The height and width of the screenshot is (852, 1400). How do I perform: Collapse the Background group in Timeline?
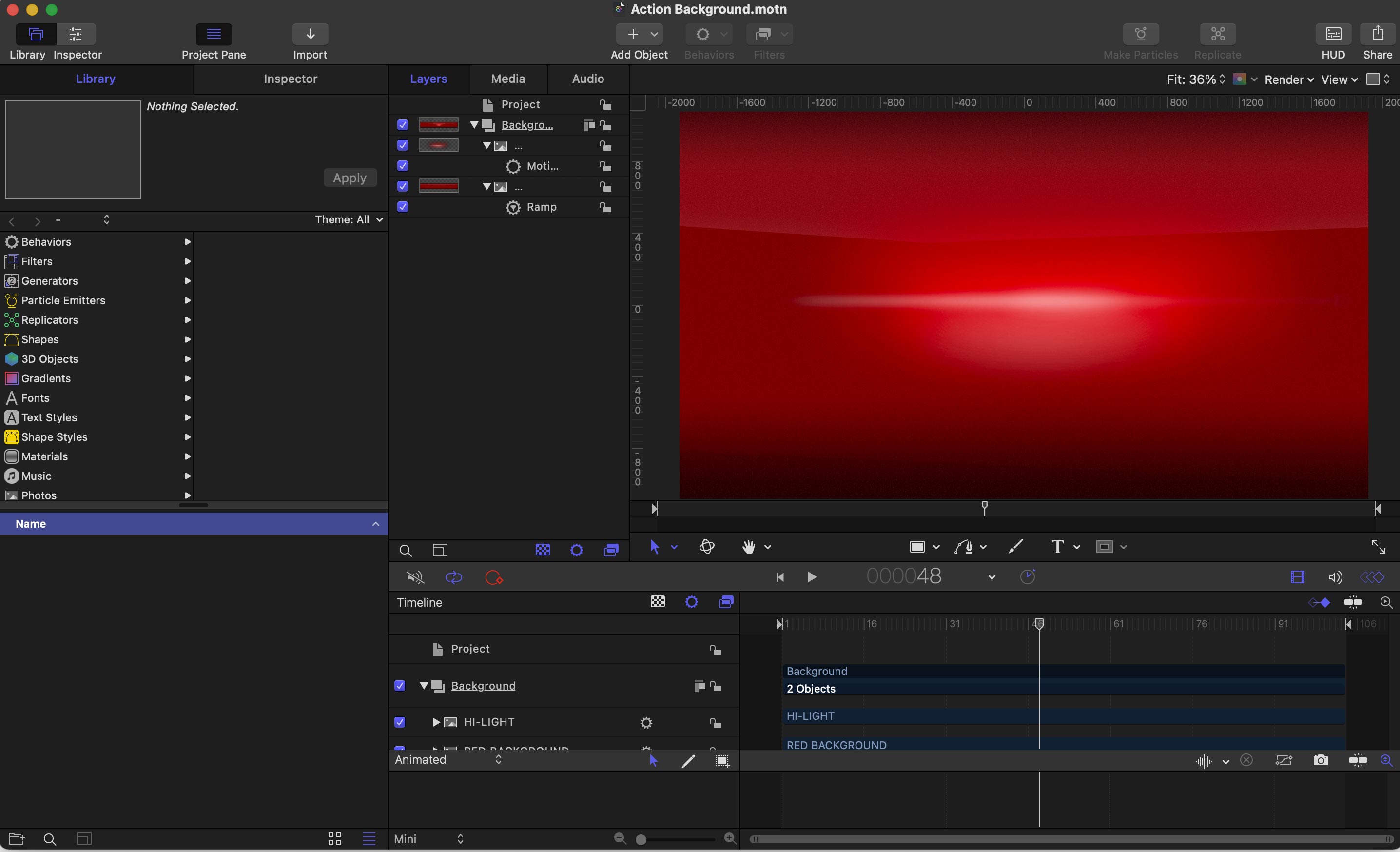(x=424, y=686)
